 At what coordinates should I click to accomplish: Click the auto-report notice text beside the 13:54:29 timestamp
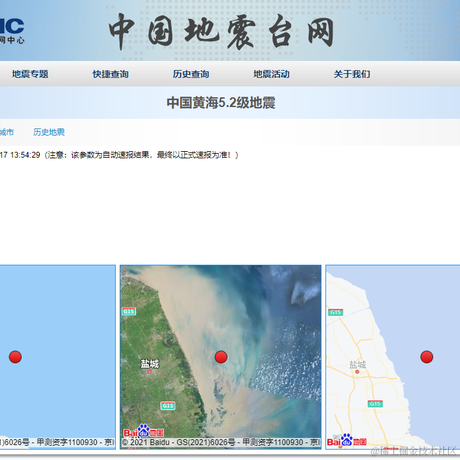(141, 155)
